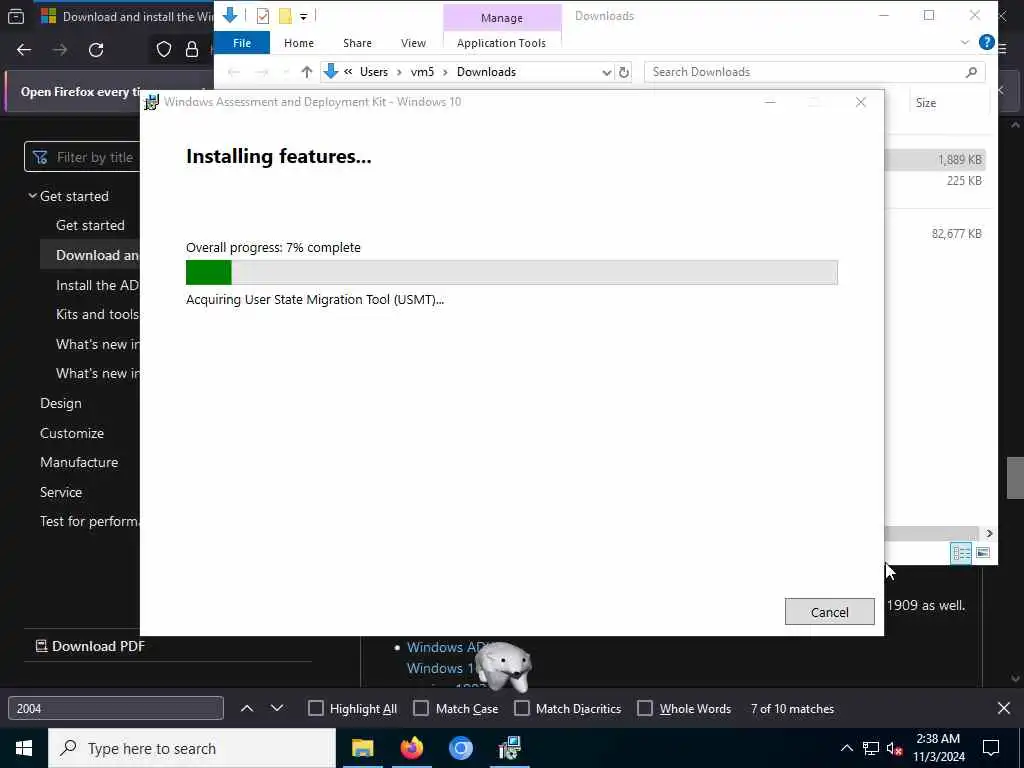The image size is (1024, 768).
Task: Open Get started sub-item in sidebar
Action: (90, 225)
